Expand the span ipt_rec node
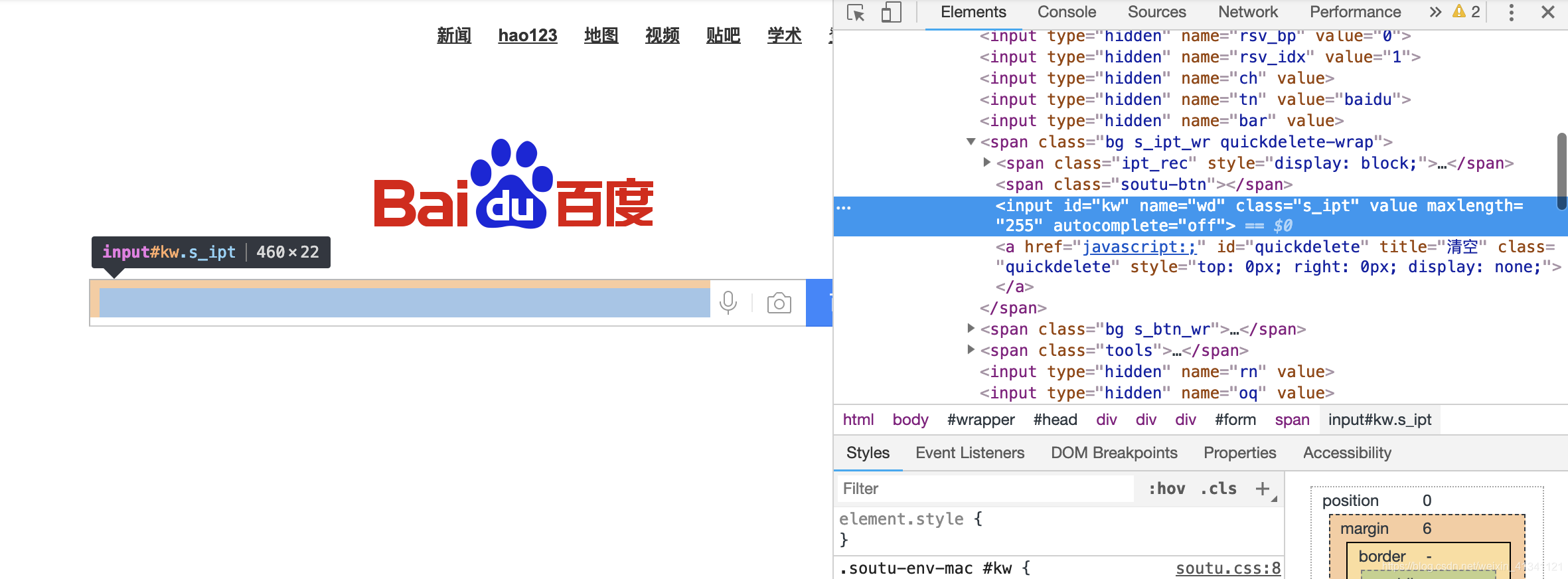1568x579 pixels. (986, 162)
